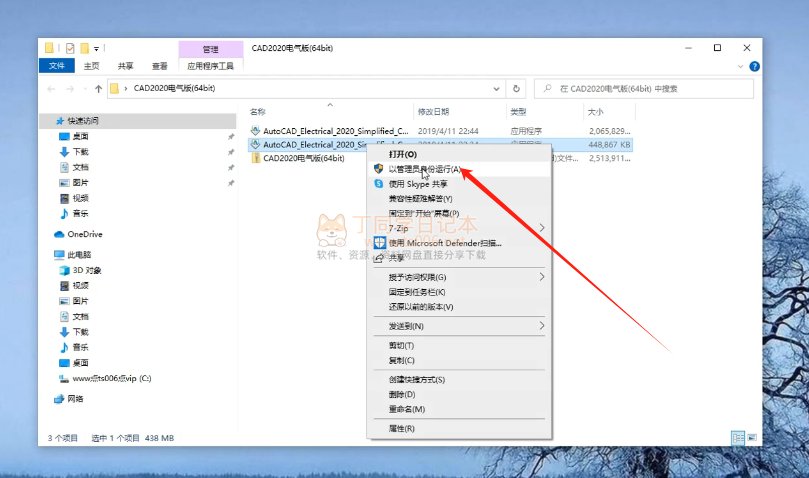Image resolution: width=809 pixels, height=478 pixels.
Task: Choose 删除(D) in the context menu
Action: [x=459, y=394]
